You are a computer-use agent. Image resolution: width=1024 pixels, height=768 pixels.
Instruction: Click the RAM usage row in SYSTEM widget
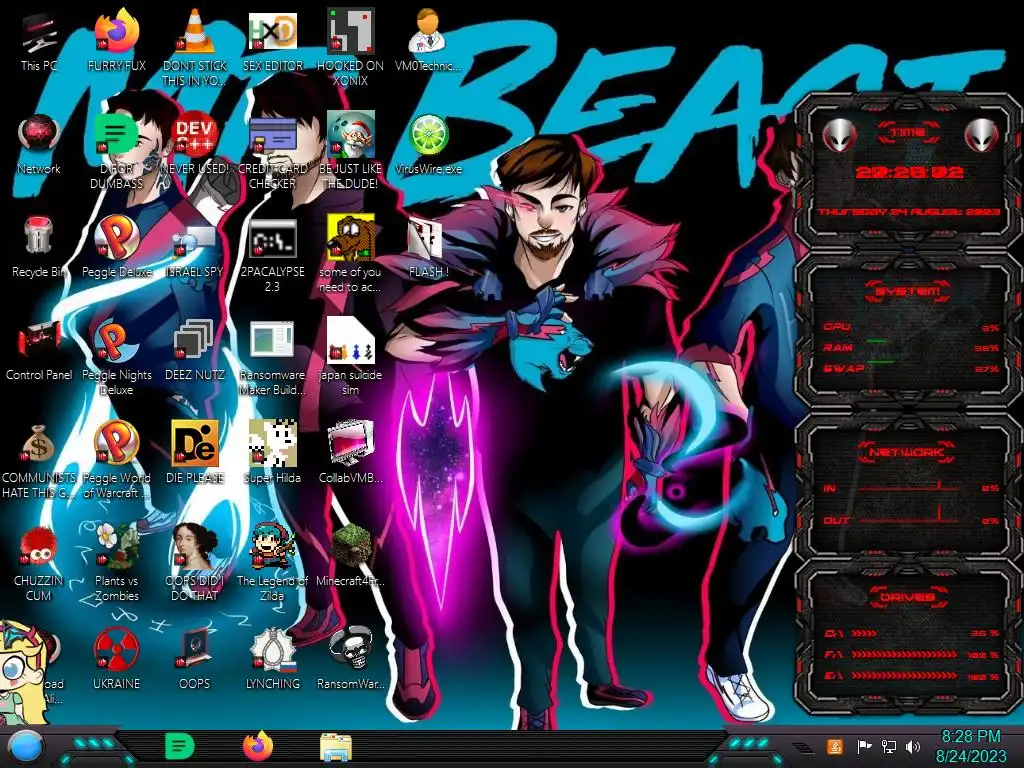(911, 348)
